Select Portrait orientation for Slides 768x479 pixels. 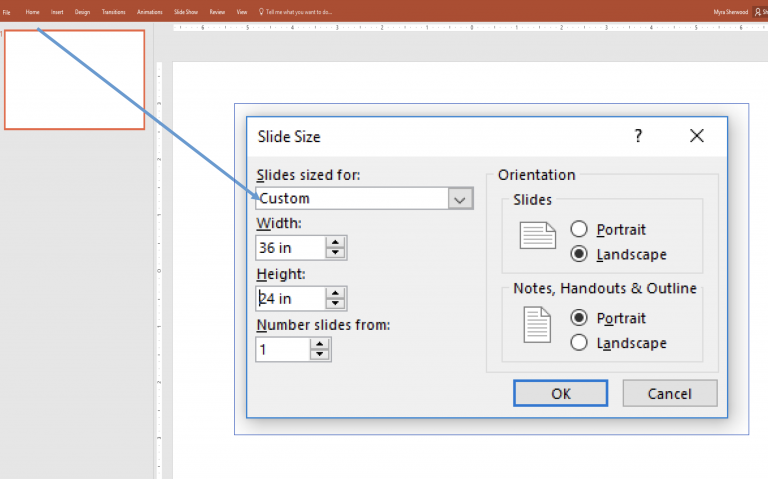tap(579, 230)
